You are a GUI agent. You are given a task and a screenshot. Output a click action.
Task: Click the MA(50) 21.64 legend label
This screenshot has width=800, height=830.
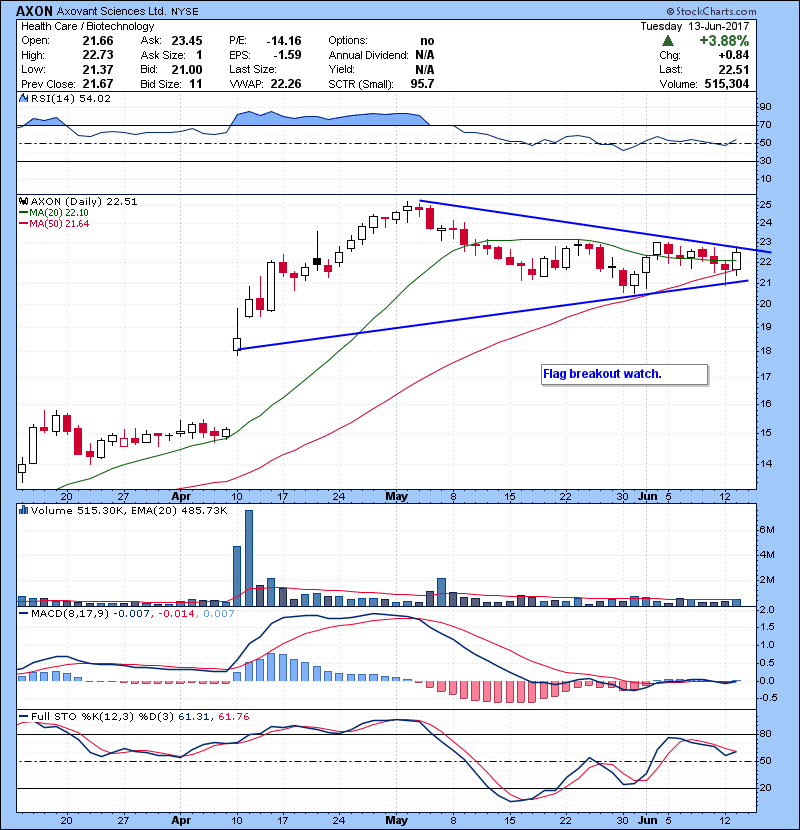tap(54, 223)
